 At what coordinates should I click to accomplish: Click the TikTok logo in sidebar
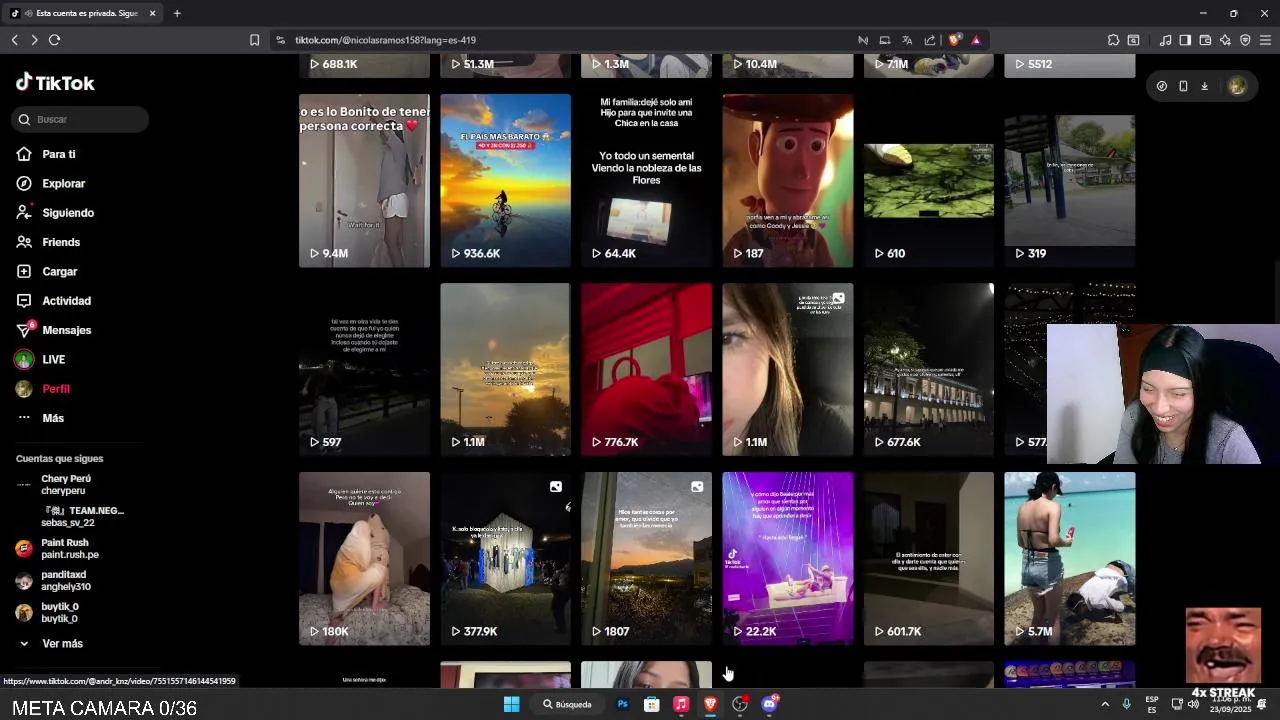(x=55, y=83)
